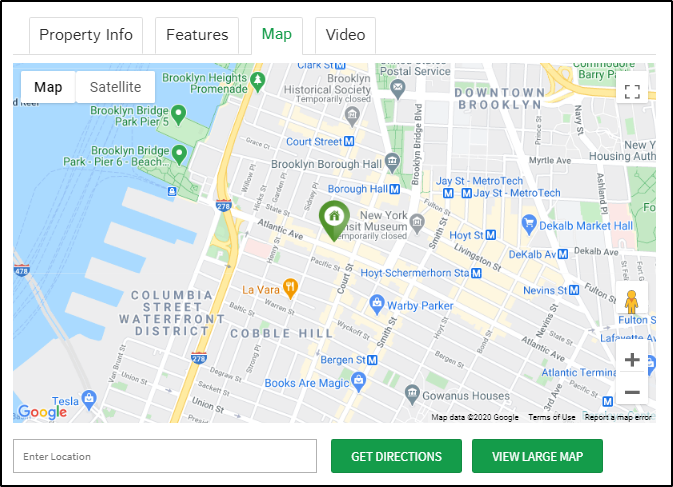Click the Street View pegman icon
The width and height of the screenshot is (673, 487).
click(631, 301)
